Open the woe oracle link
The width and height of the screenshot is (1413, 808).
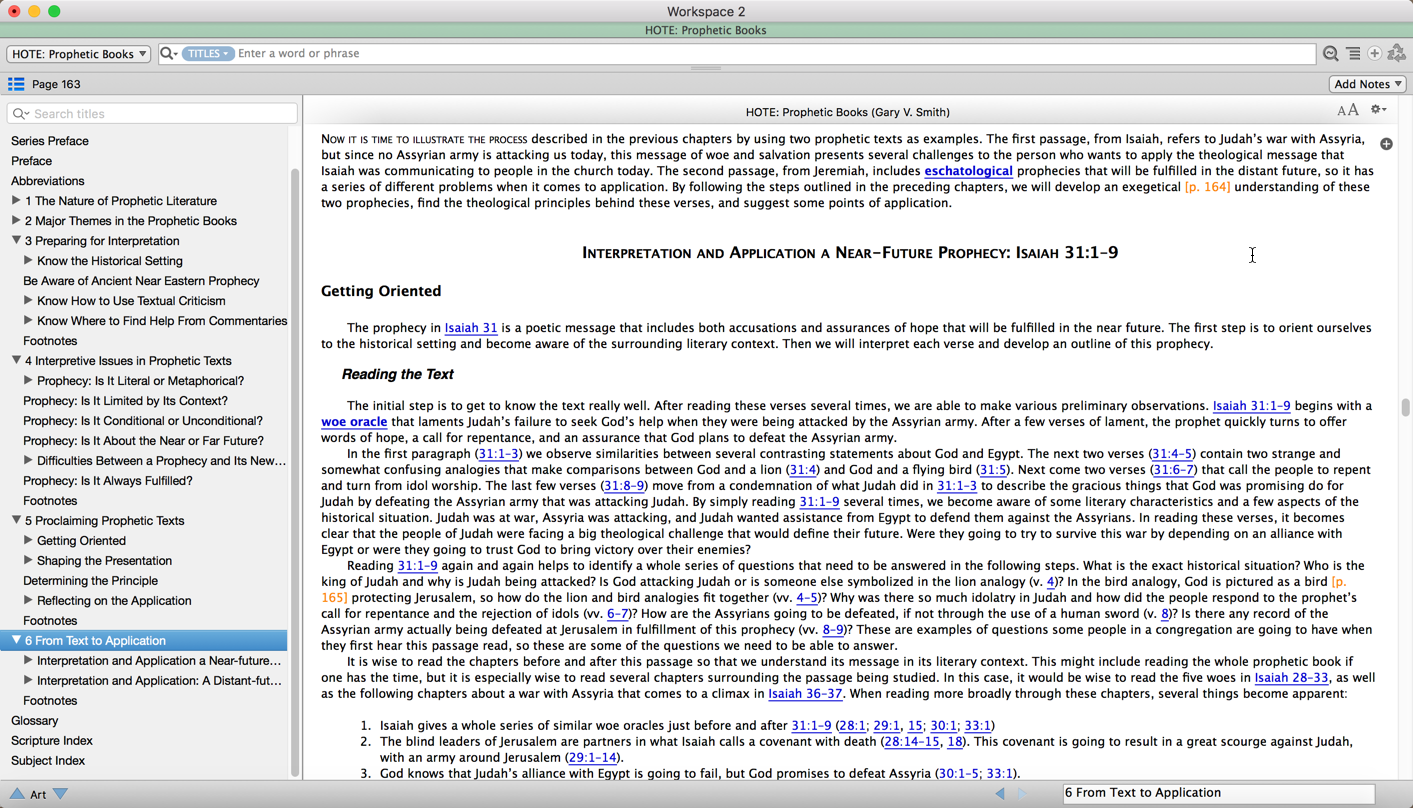354,422
